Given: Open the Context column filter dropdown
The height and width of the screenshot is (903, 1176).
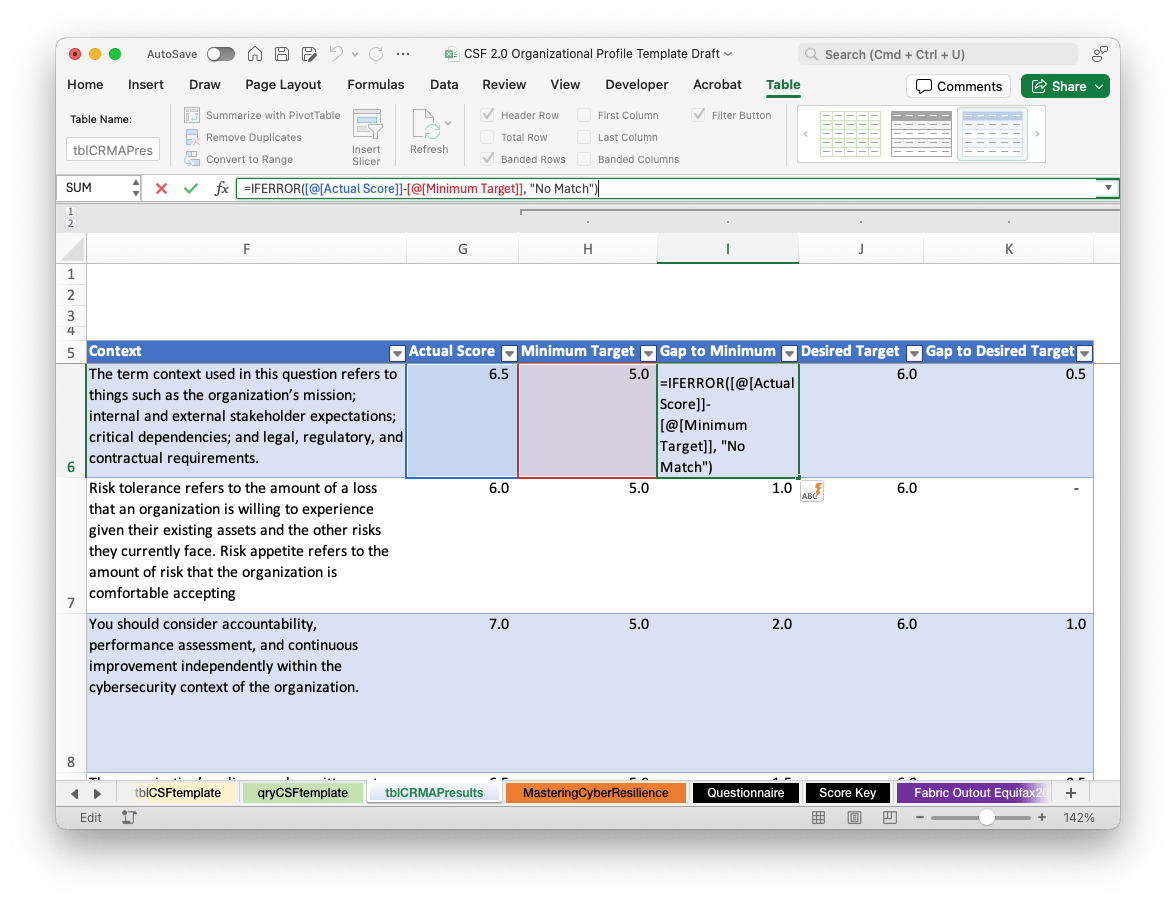Looking at the screenshot, I should [398, 352].
